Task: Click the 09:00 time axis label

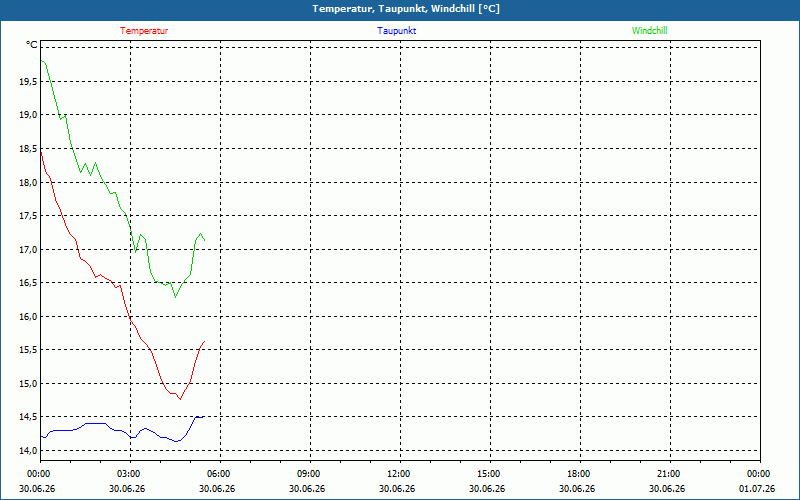Action: pos(310,474)
